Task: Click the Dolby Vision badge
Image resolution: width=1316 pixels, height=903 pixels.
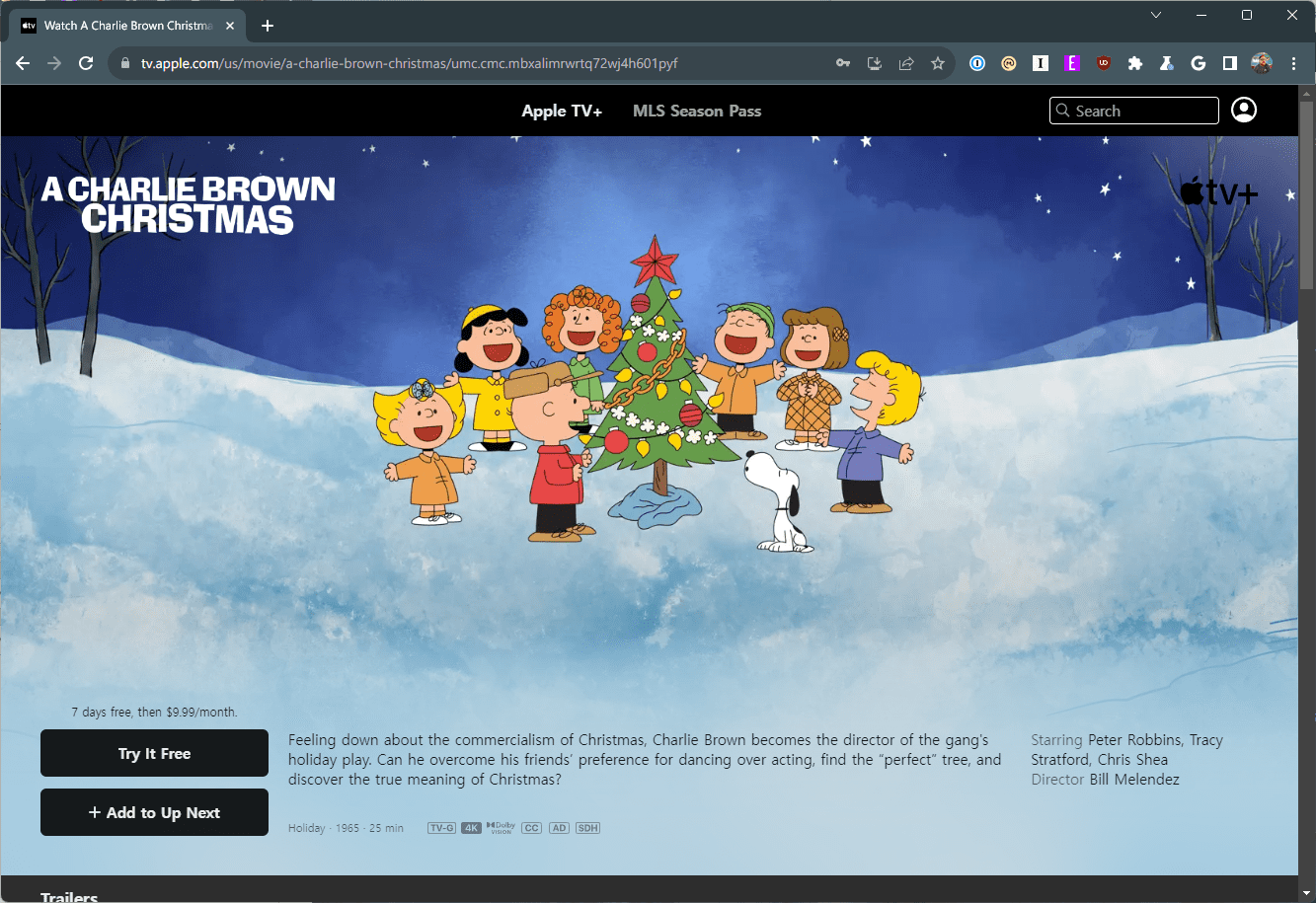Action: tap(502, 828)
